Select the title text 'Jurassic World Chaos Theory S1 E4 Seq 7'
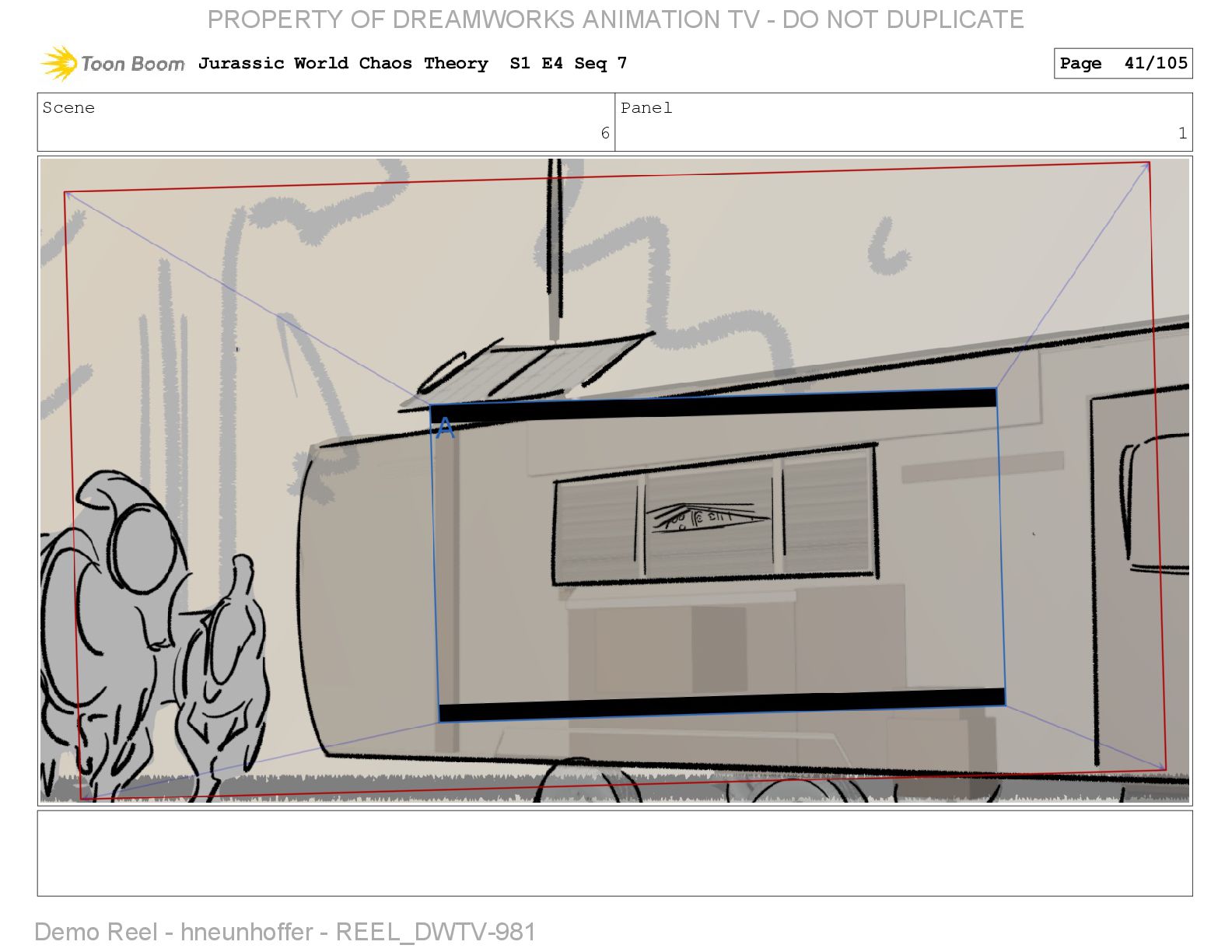 (412, 63)
